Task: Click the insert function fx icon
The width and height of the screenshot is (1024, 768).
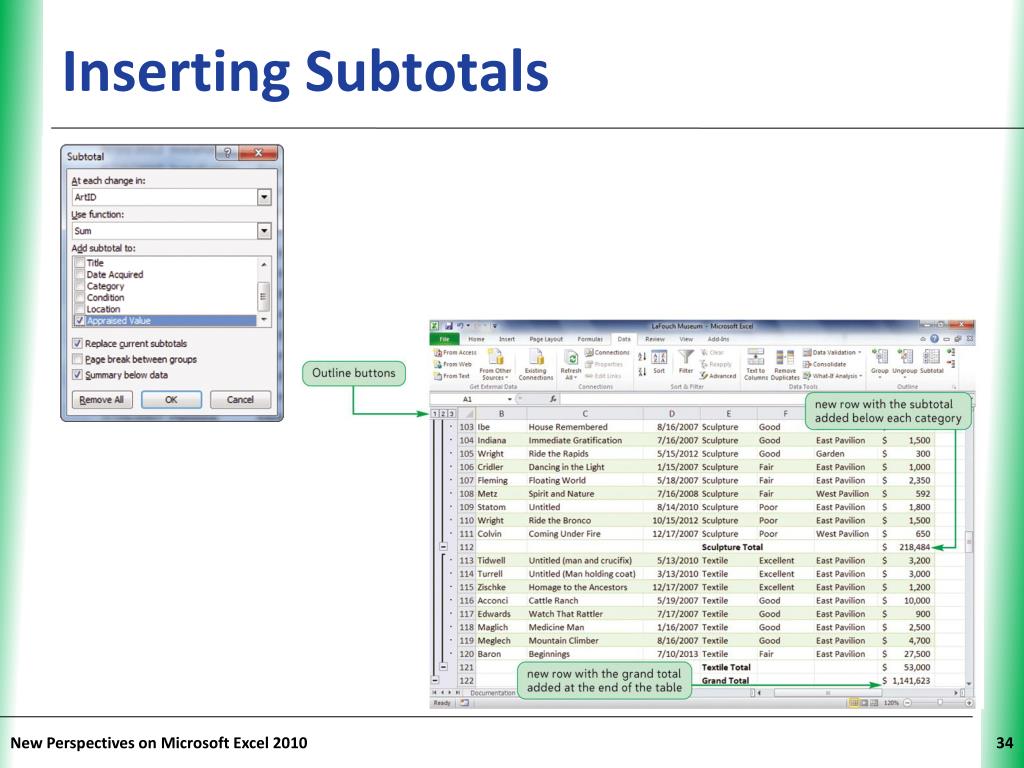Action: tap(552, 399)
